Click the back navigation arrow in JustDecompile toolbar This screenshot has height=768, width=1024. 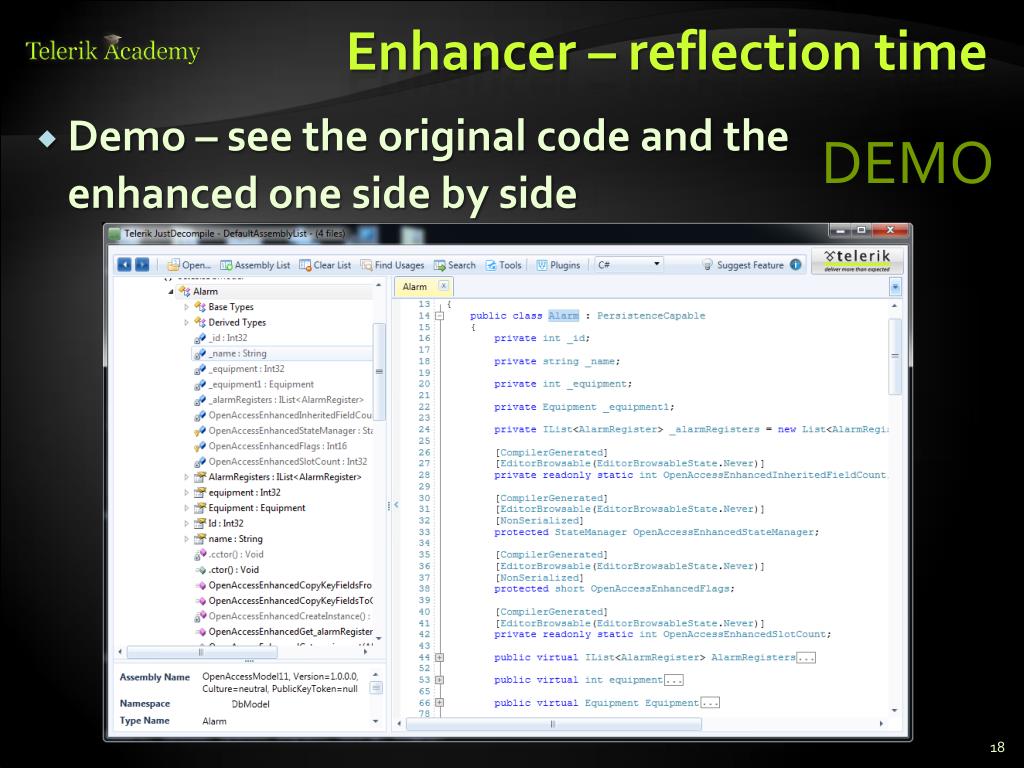click(x=124, y=264)
